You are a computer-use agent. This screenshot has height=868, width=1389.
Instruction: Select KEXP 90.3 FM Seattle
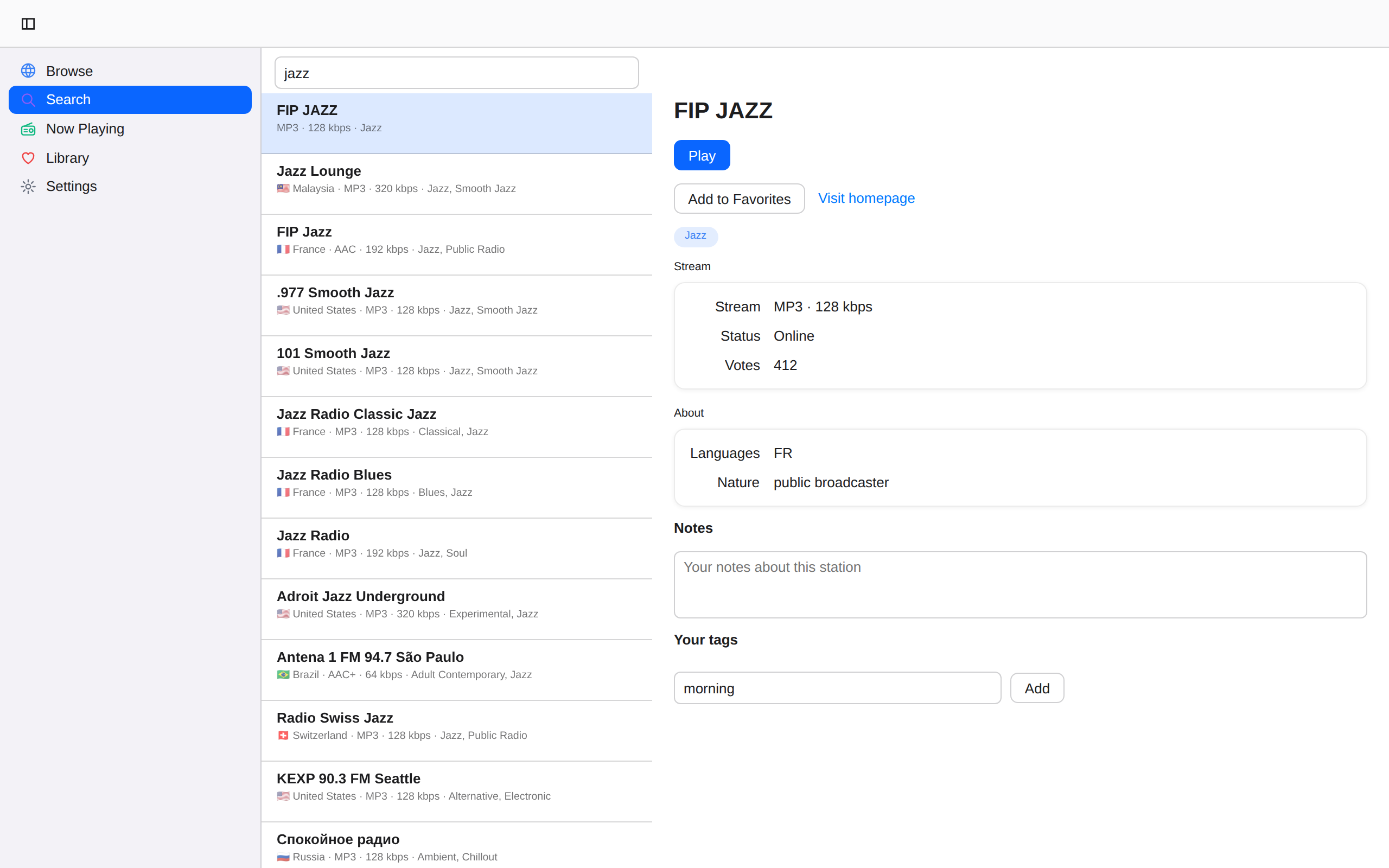[456, 792]
